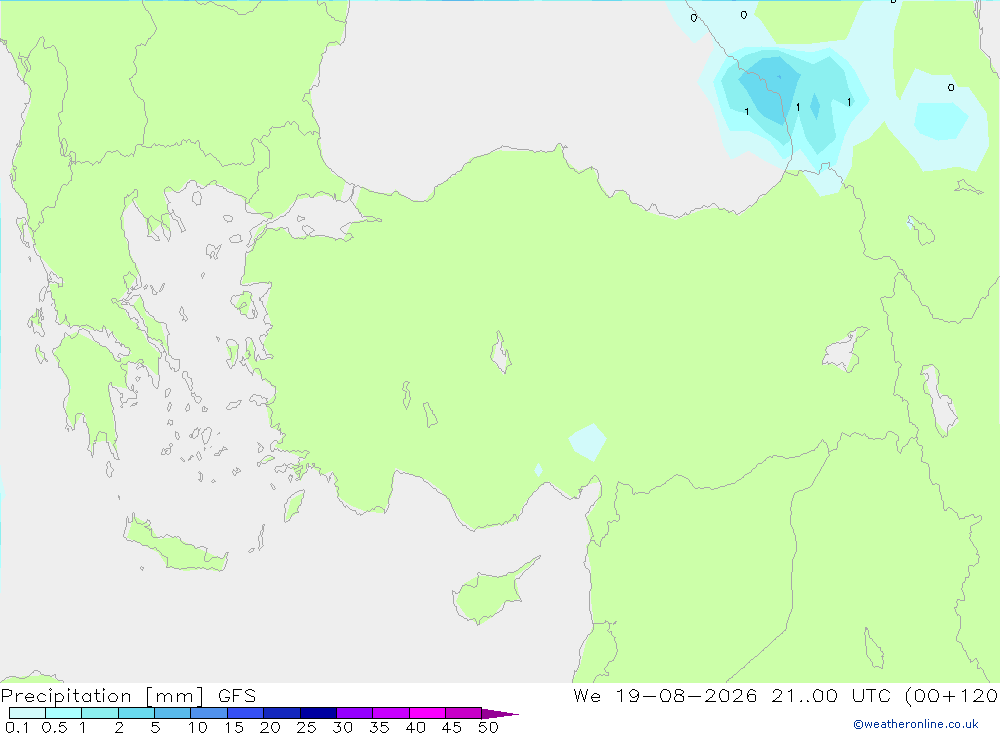Image resolution: width=1000 pixels, height=733 pixels.
Task: Click the 45–50 mm legend swatch
Action: coord(464,713)
